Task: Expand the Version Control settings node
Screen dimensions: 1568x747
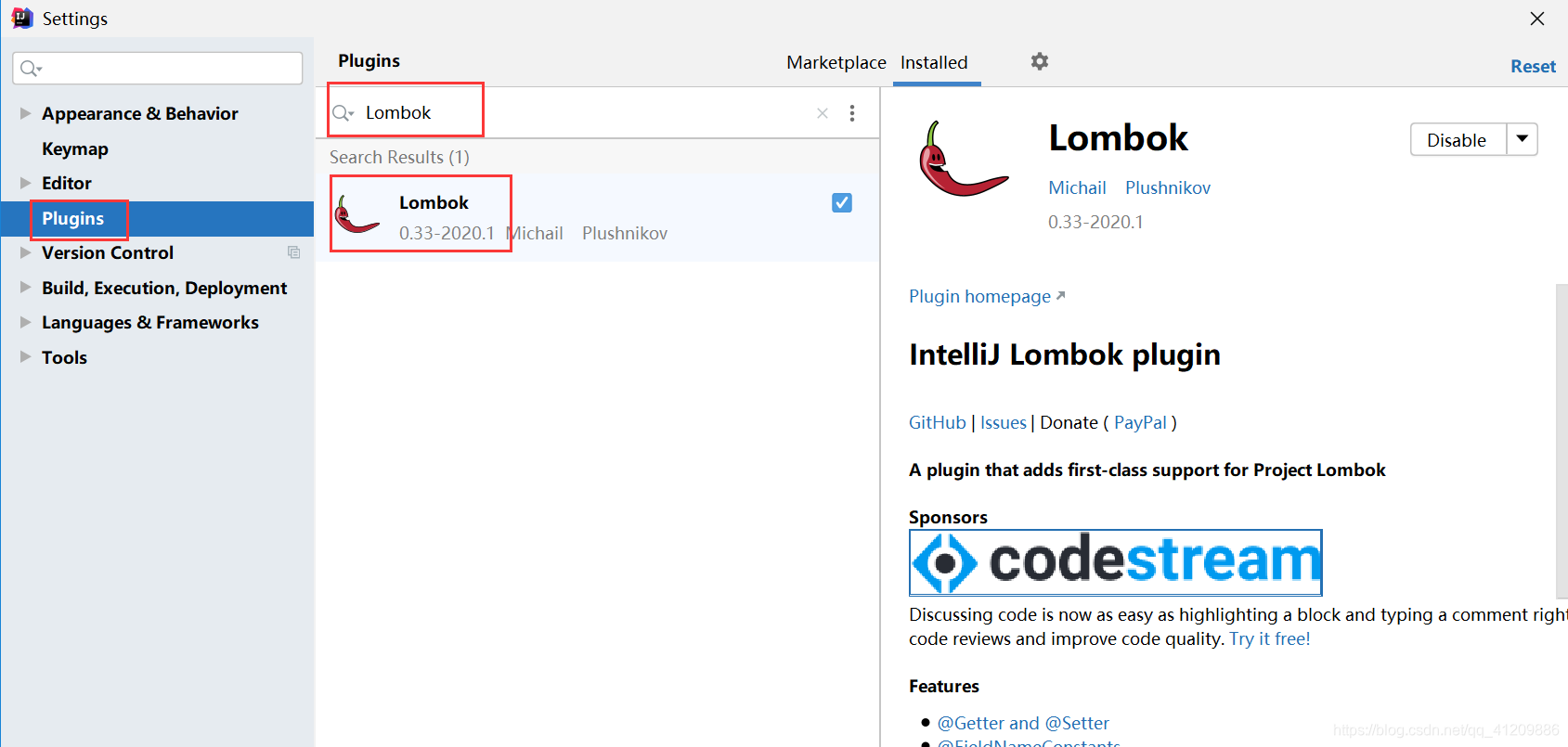Action: tap(25, 252)
